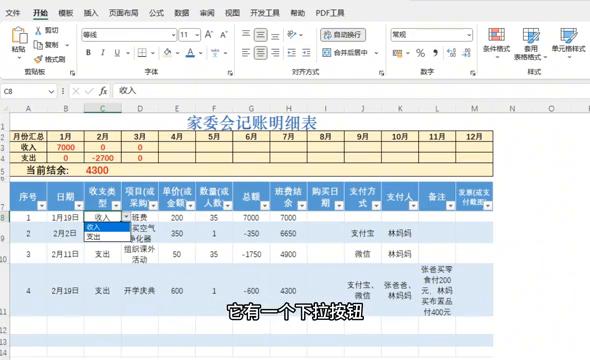Align cell text left
Screen dimensions: 590x360
click(x=246, y=53)
